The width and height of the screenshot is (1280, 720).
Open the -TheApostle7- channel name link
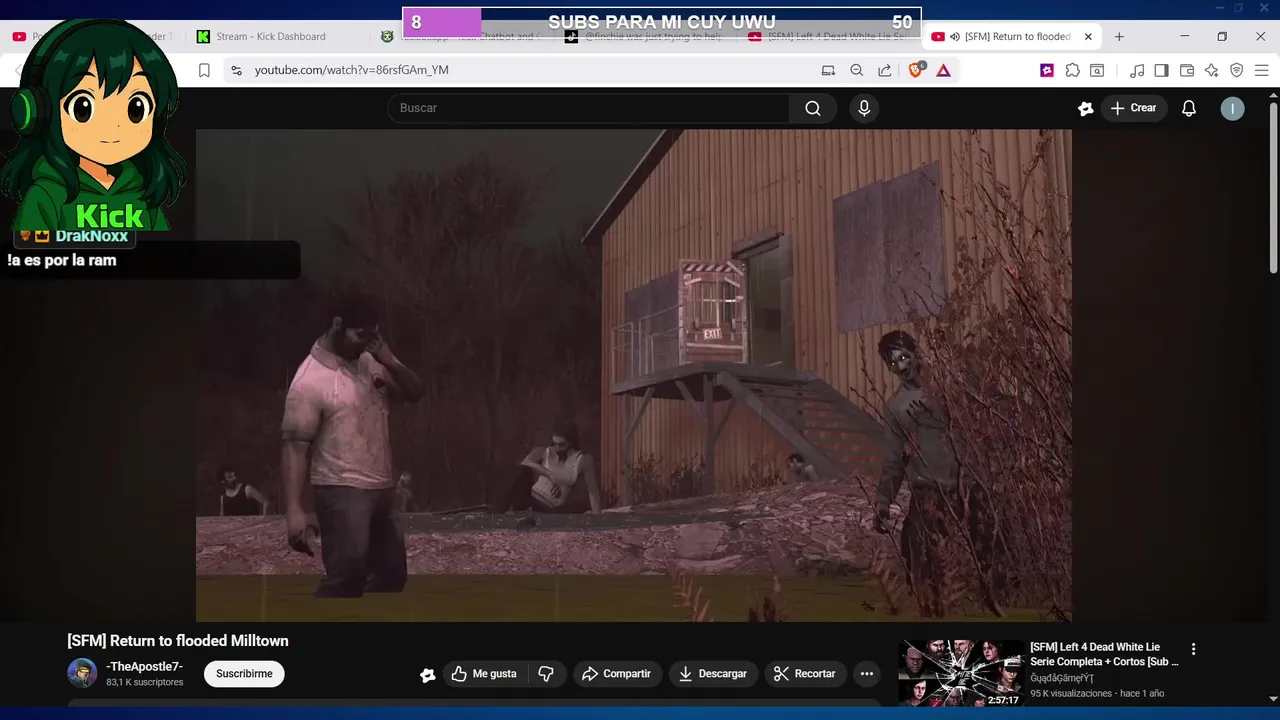145,666
